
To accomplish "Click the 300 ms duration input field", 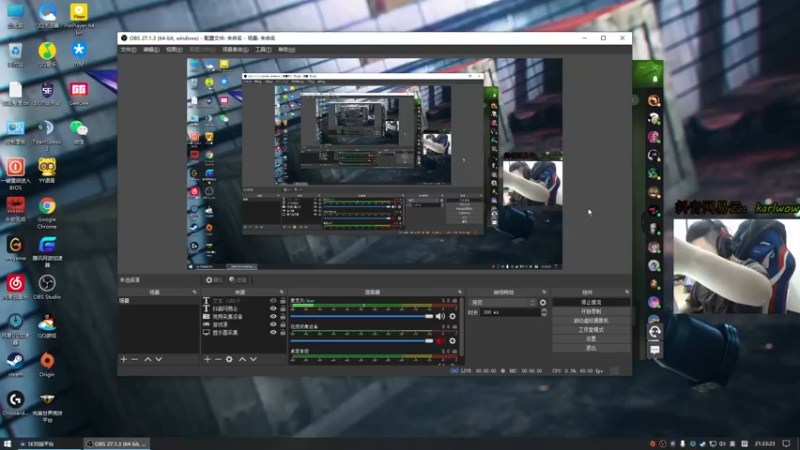I will 510,312.
